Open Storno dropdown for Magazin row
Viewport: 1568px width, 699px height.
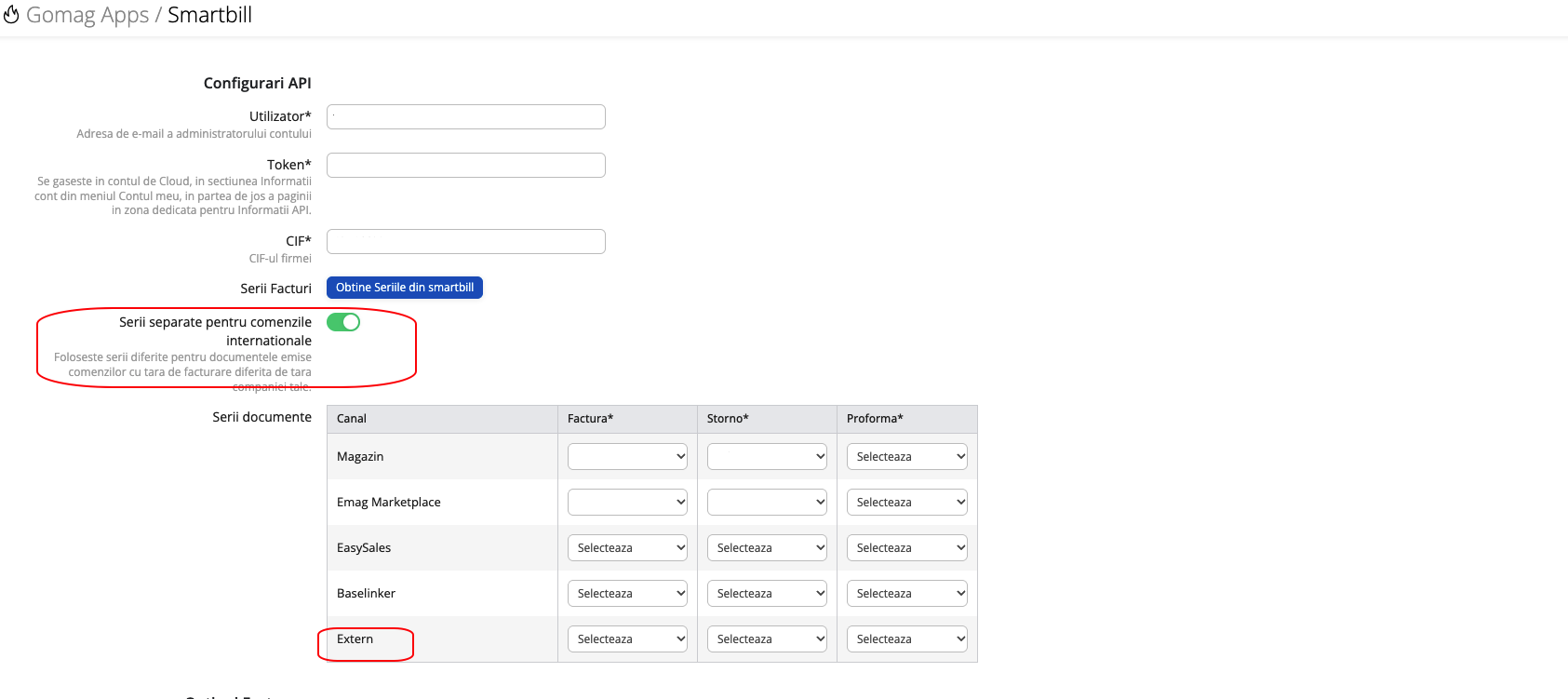768,457
